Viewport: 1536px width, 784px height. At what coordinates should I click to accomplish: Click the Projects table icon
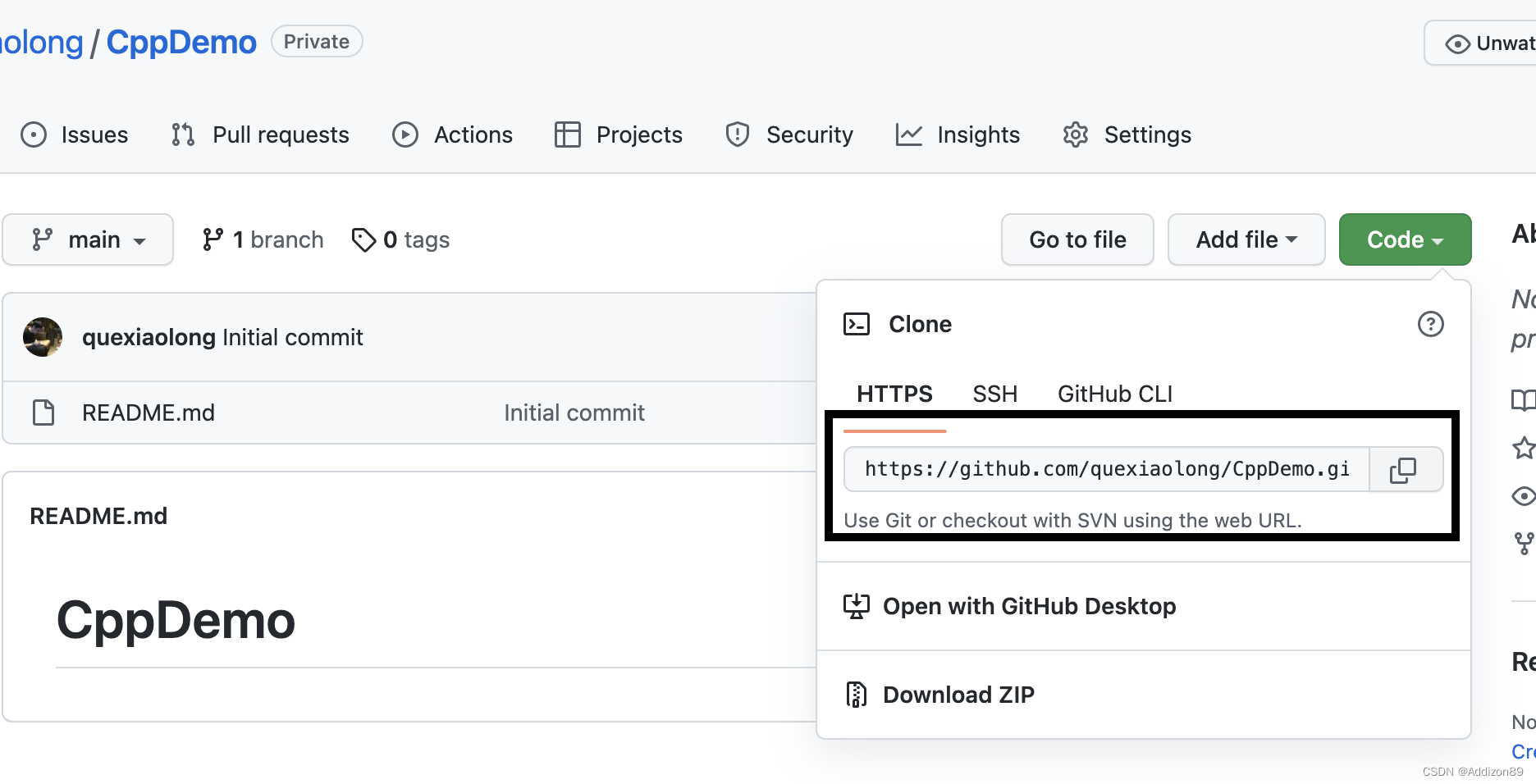point(568,134)
